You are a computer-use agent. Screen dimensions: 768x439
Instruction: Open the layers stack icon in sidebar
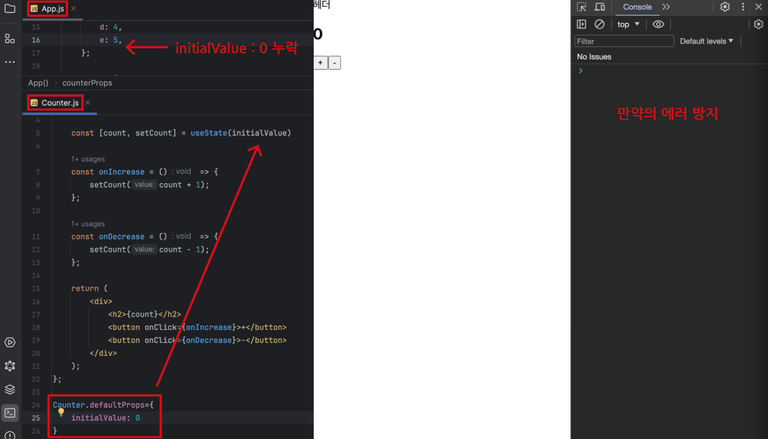pyautogui.click(x=10, y=389)
